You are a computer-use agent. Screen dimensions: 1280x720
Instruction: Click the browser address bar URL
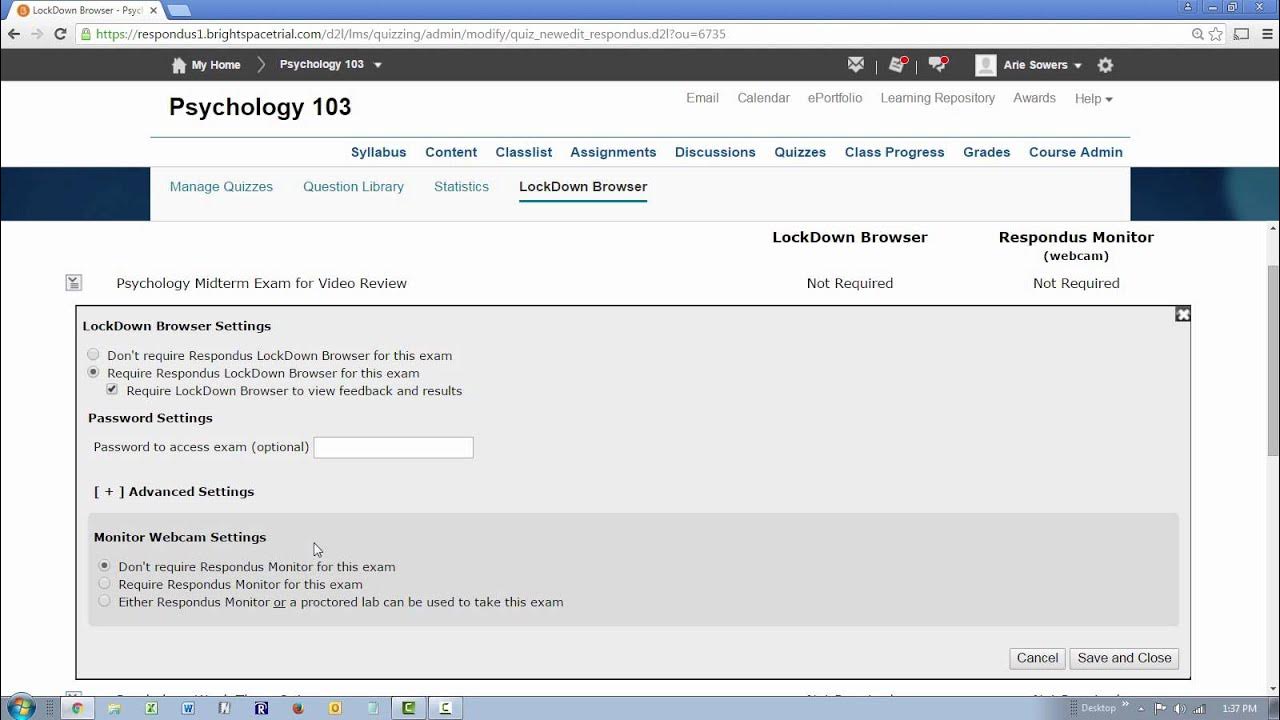411,34
